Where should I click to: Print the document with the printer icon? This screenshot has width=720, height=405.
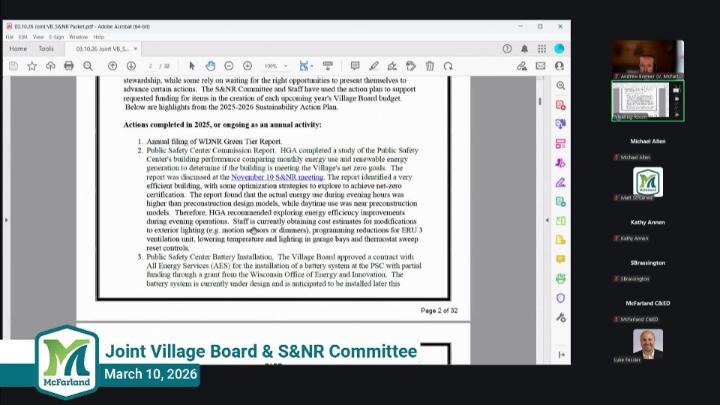click(69, 66)
